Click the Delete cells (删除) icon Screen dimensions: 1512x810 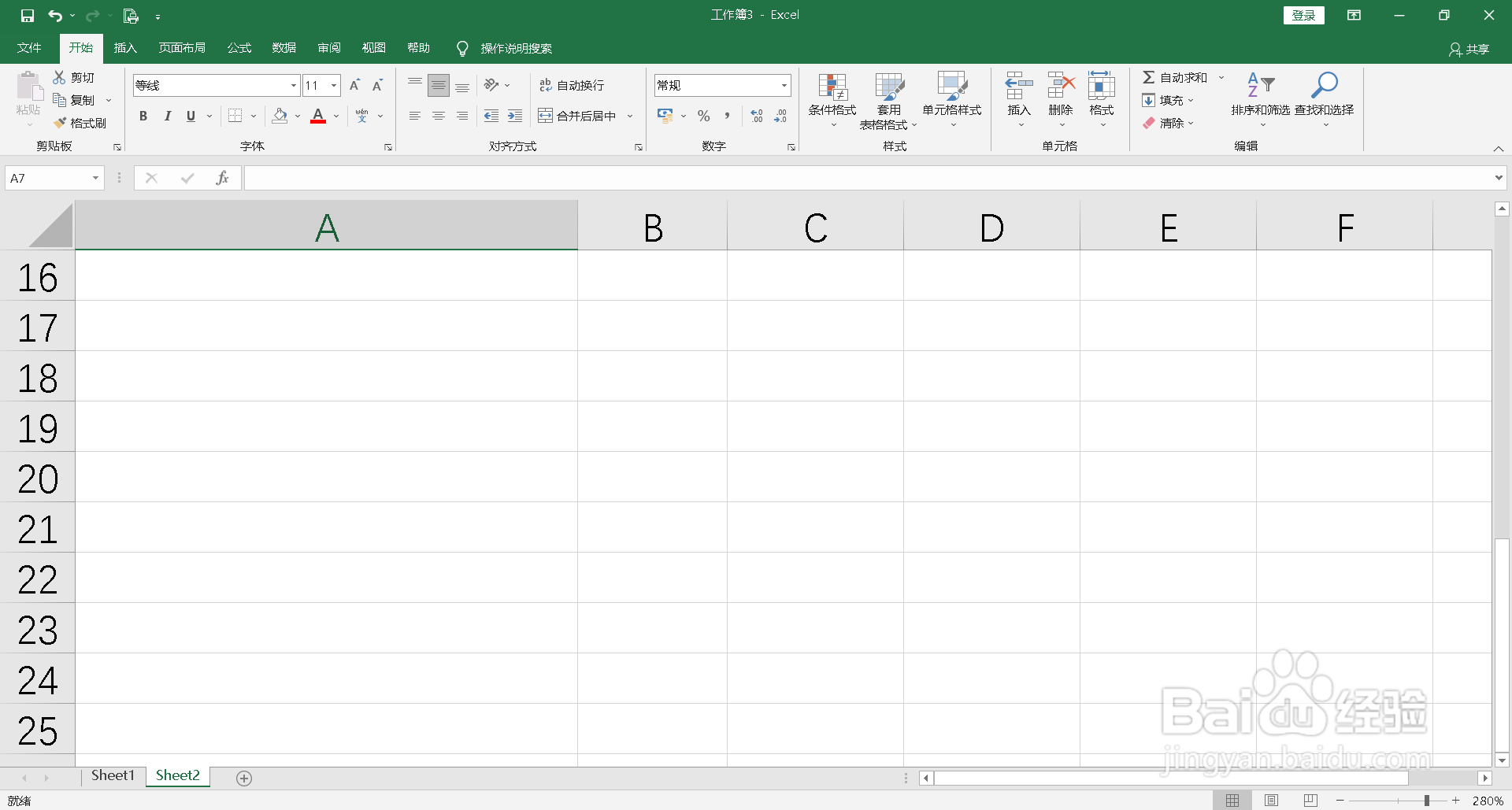click(x=1061, y=85)
